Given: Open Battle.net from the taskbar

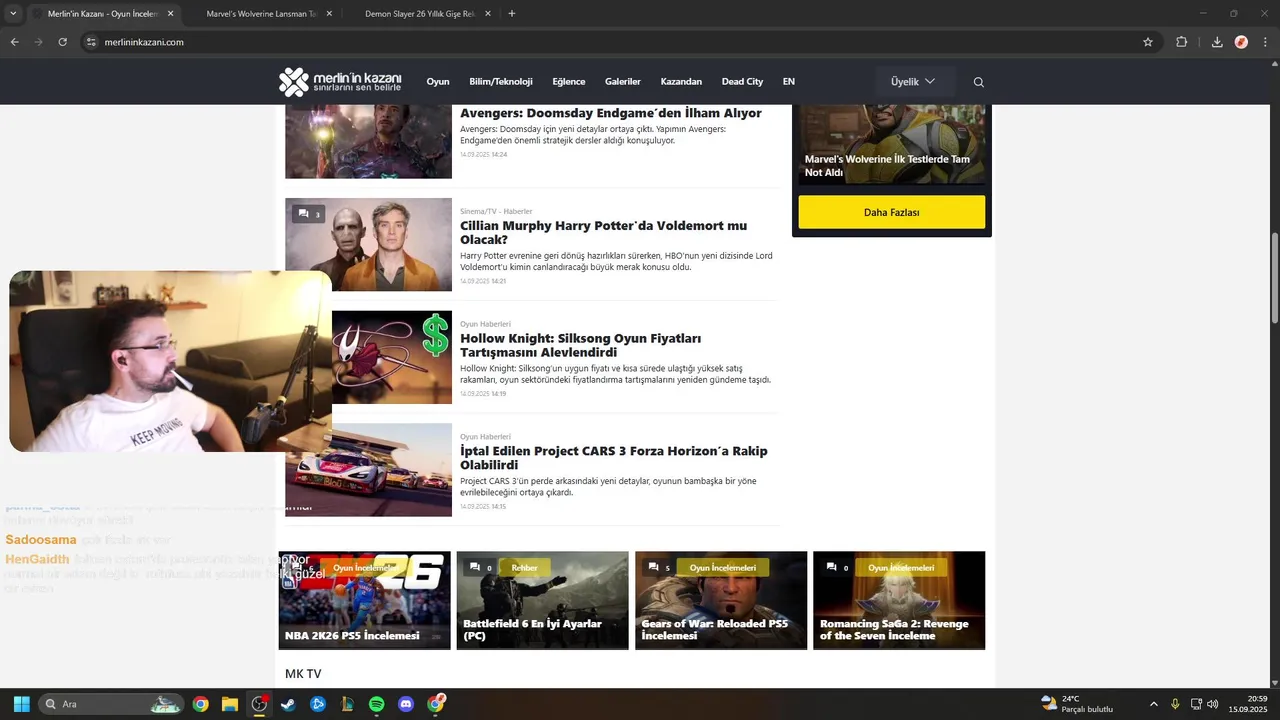Looking at the screenshot, I should pyautogui.click(x=318, y=704).
